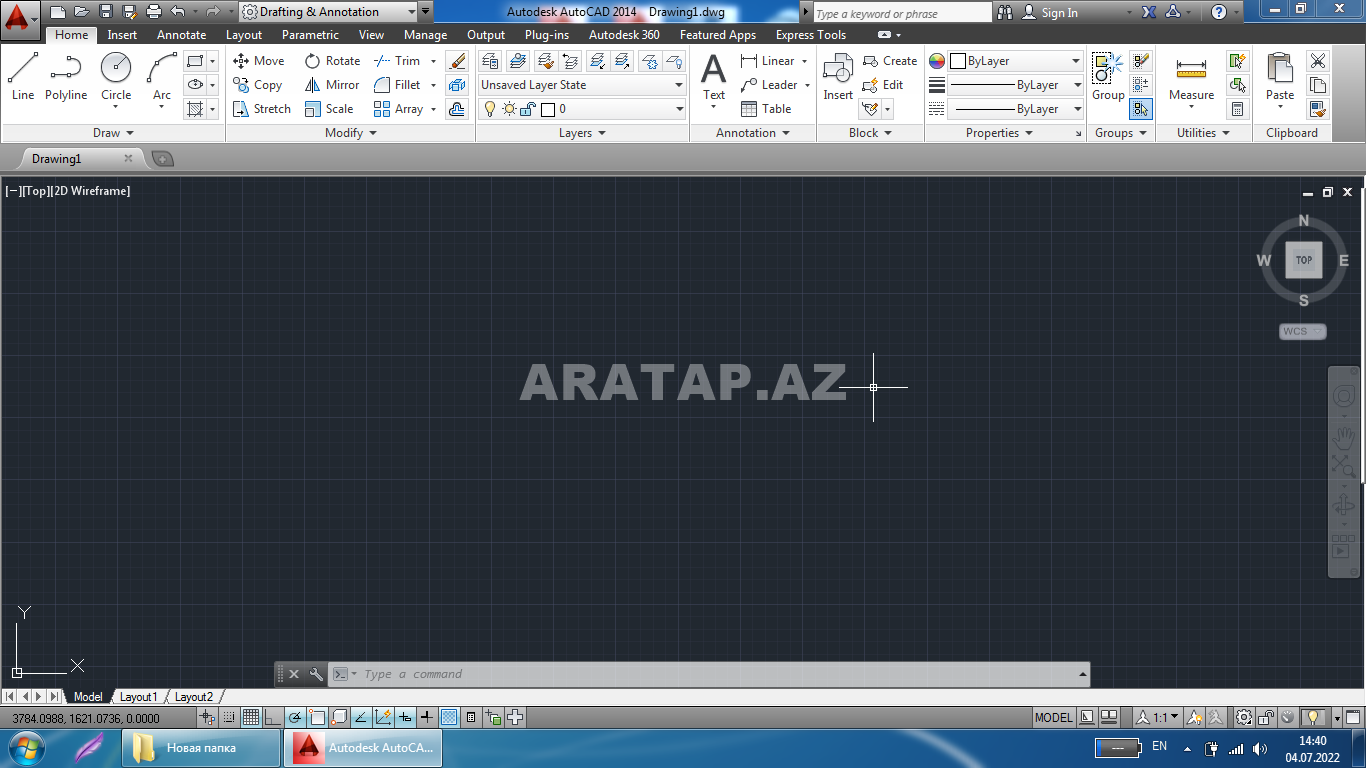Click the layer 0 color swatch
1366x768 pixels.
(547, 109)
